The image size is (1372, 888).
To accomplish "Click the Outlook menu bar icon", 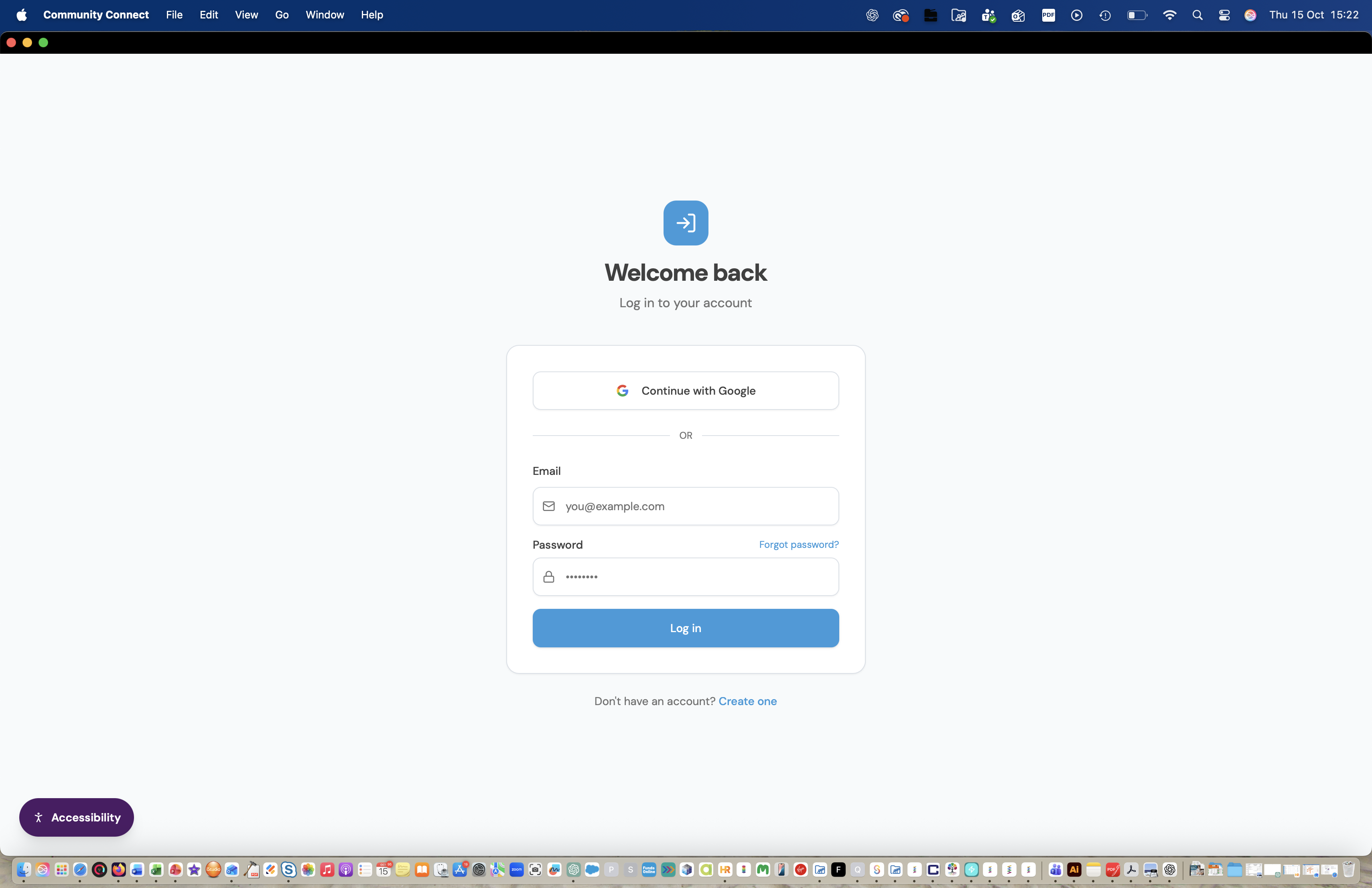I will point(1018,16).
